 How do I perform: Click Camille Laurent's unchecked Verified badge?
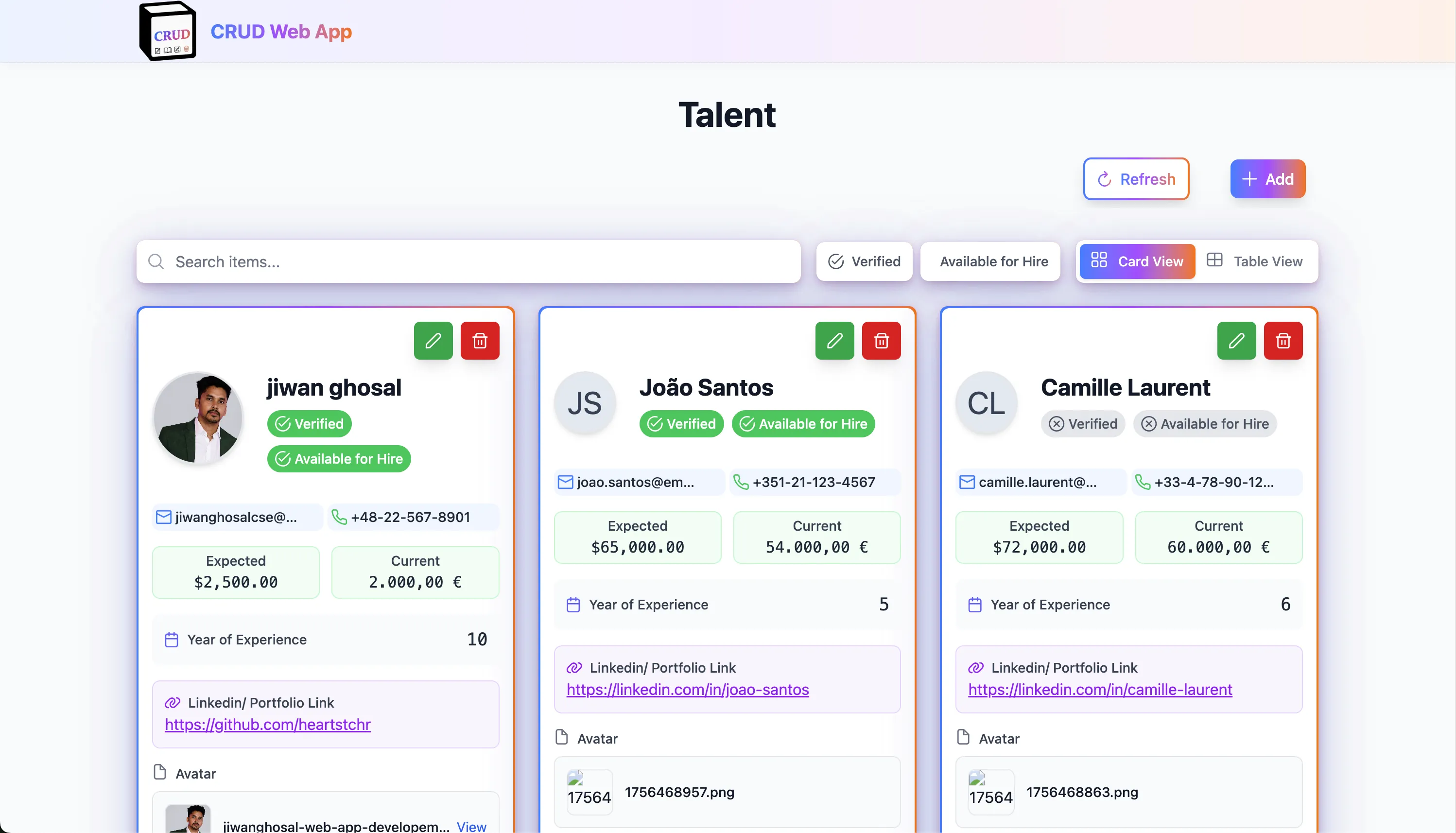pyautogui.click(x=1082, y=424)
